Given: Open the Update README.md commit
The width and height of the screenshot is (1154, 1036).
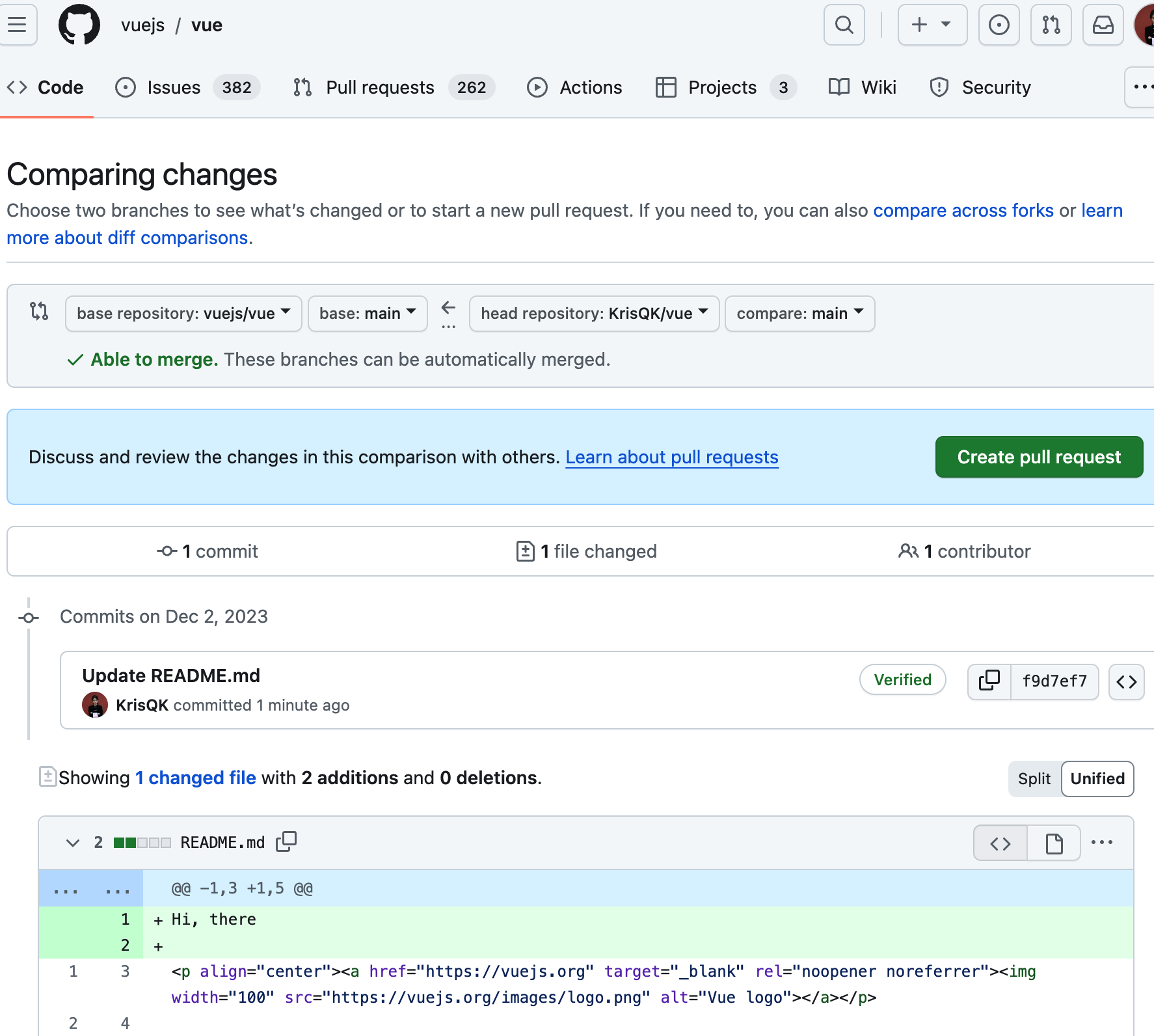Looking at the screenshot, I should pos(171,675).
